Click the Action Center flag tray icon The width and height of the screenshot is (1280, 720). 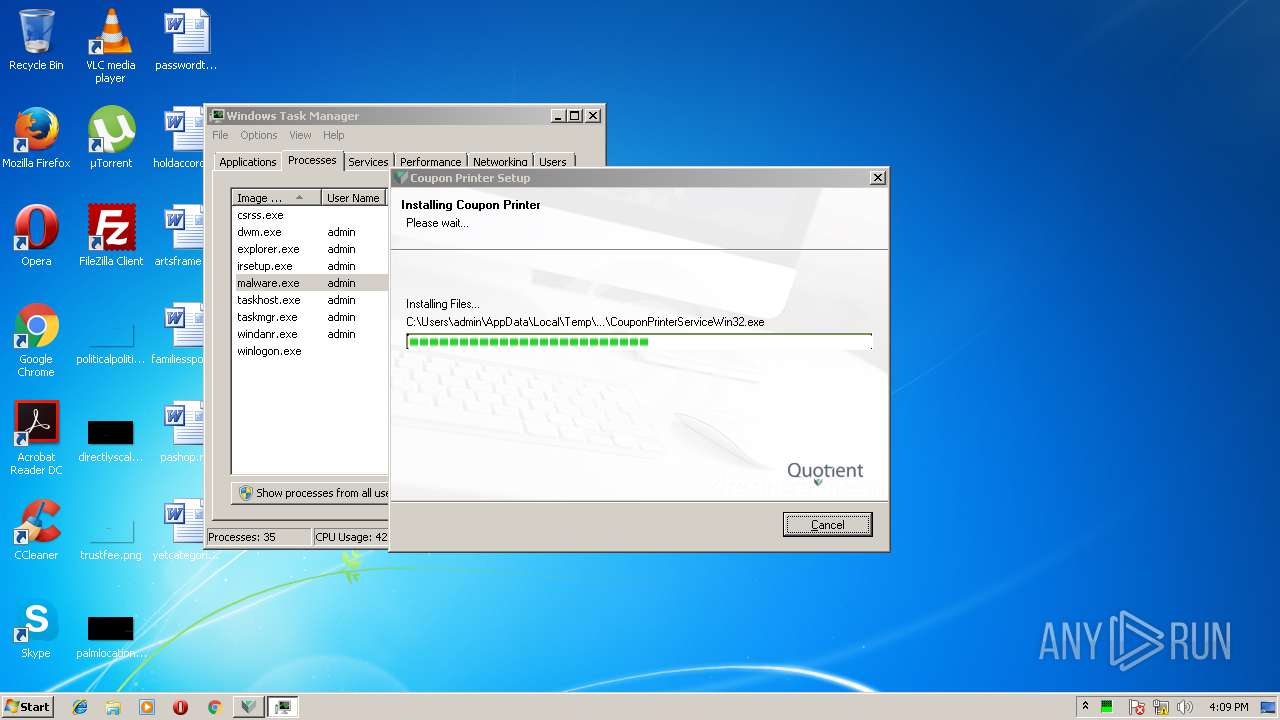(1137, 707)
